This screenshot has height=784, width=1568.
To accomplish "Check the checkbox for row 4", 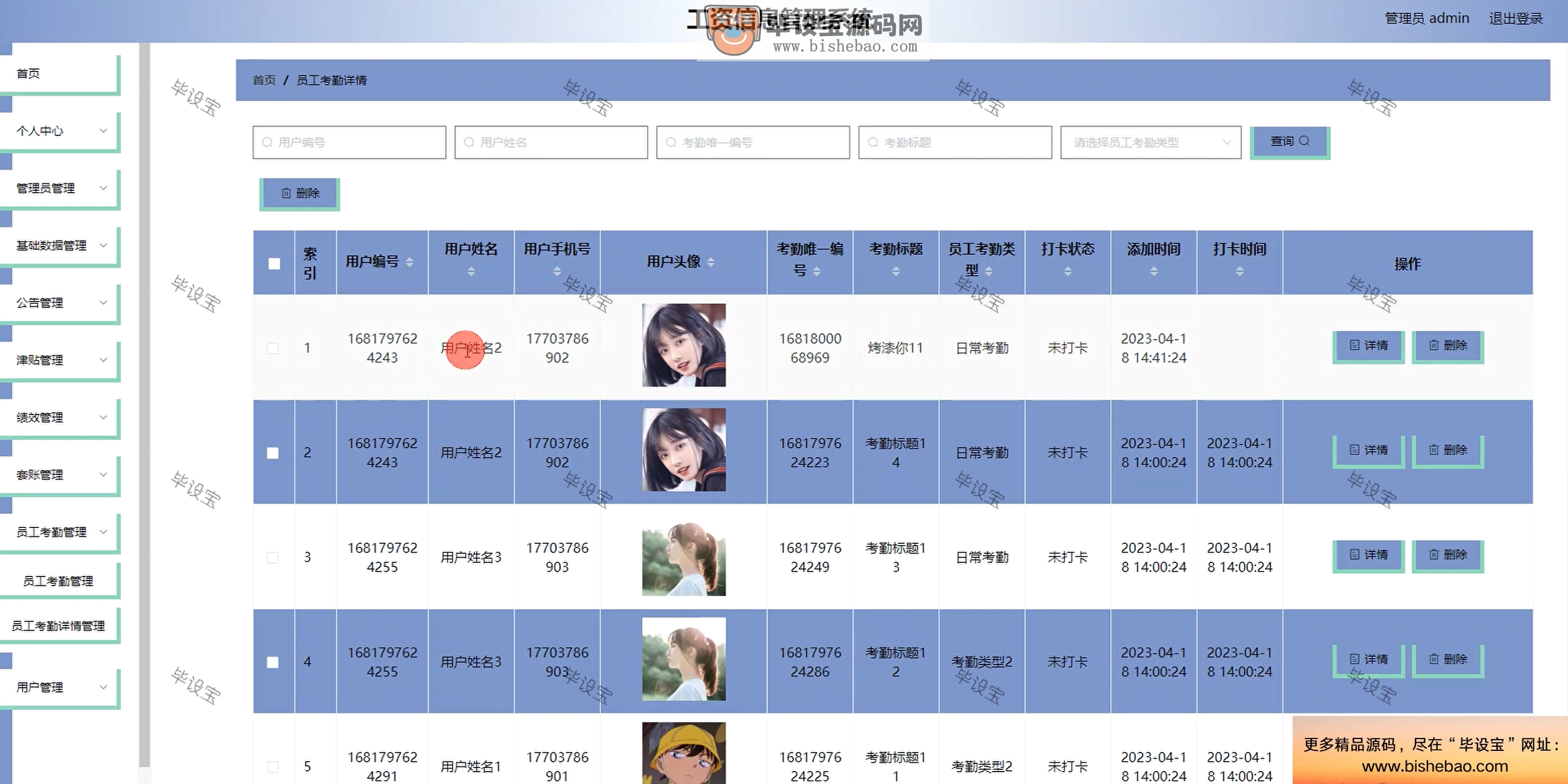I will click(272, 662).
